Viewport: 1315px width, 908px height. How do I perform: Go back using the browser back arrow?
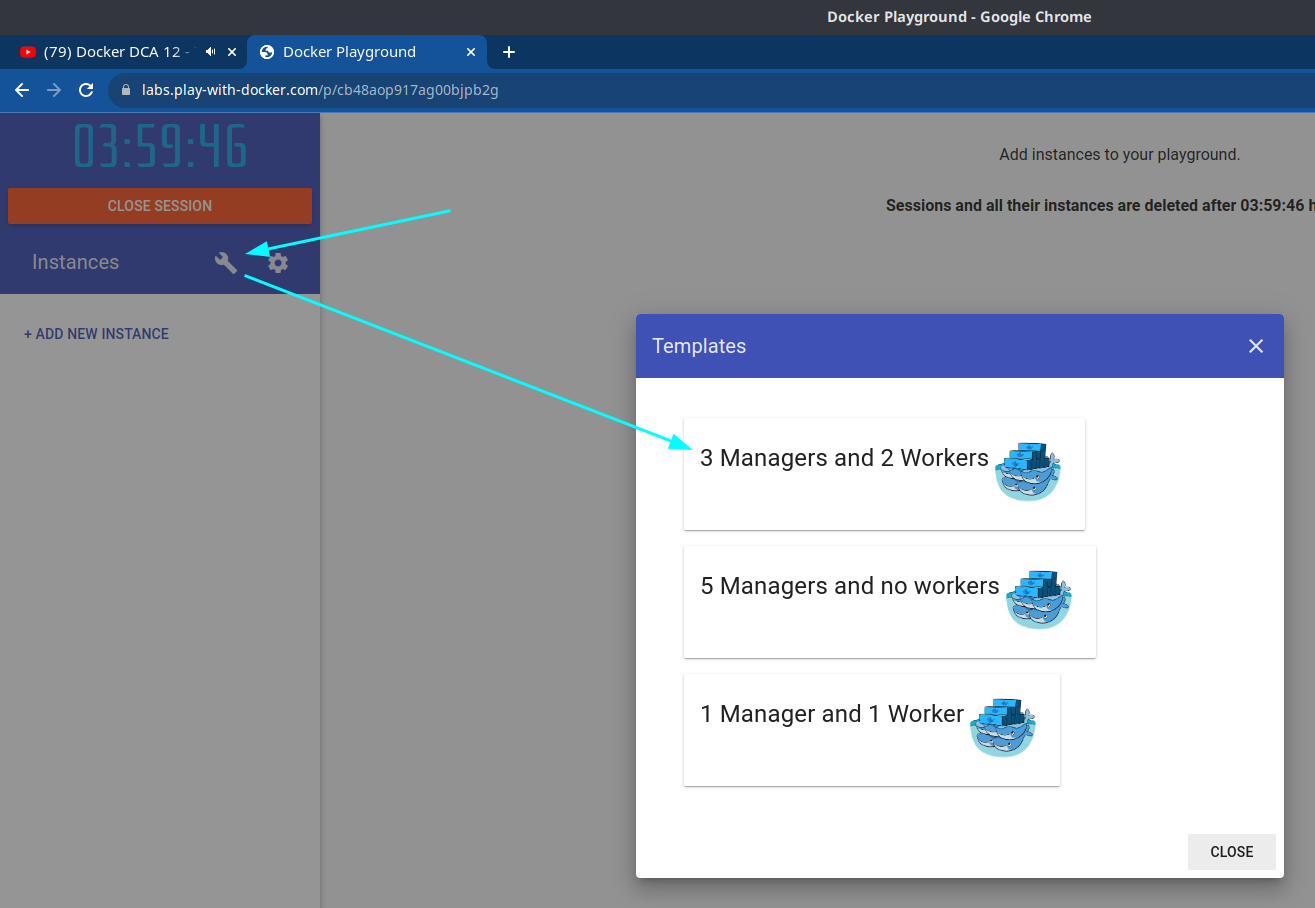(x=21, y=89)
